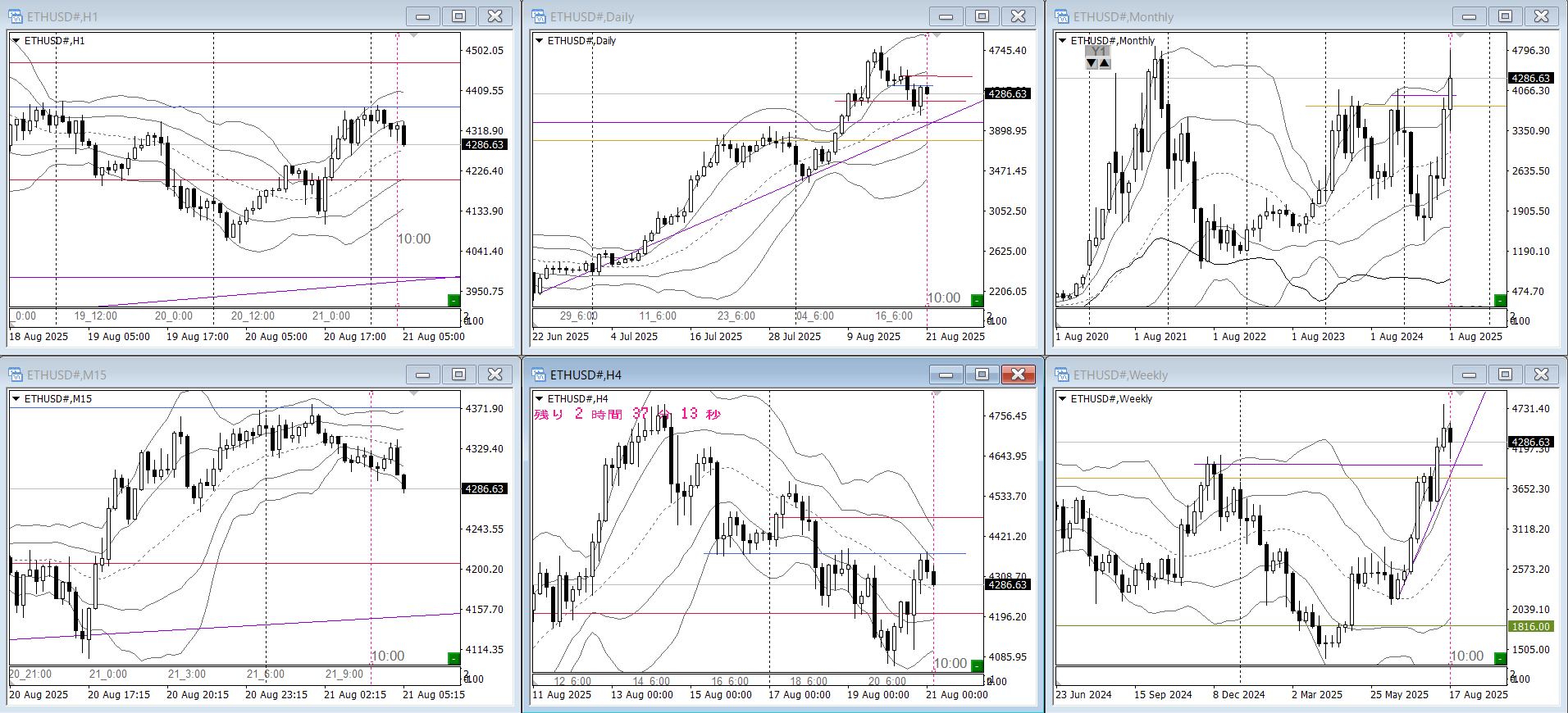This screenshot has height=713, width=1568.
Task: Click the chart icon in the ETHUSD#,M15 title bar
Action: click(x=16, y=375)
